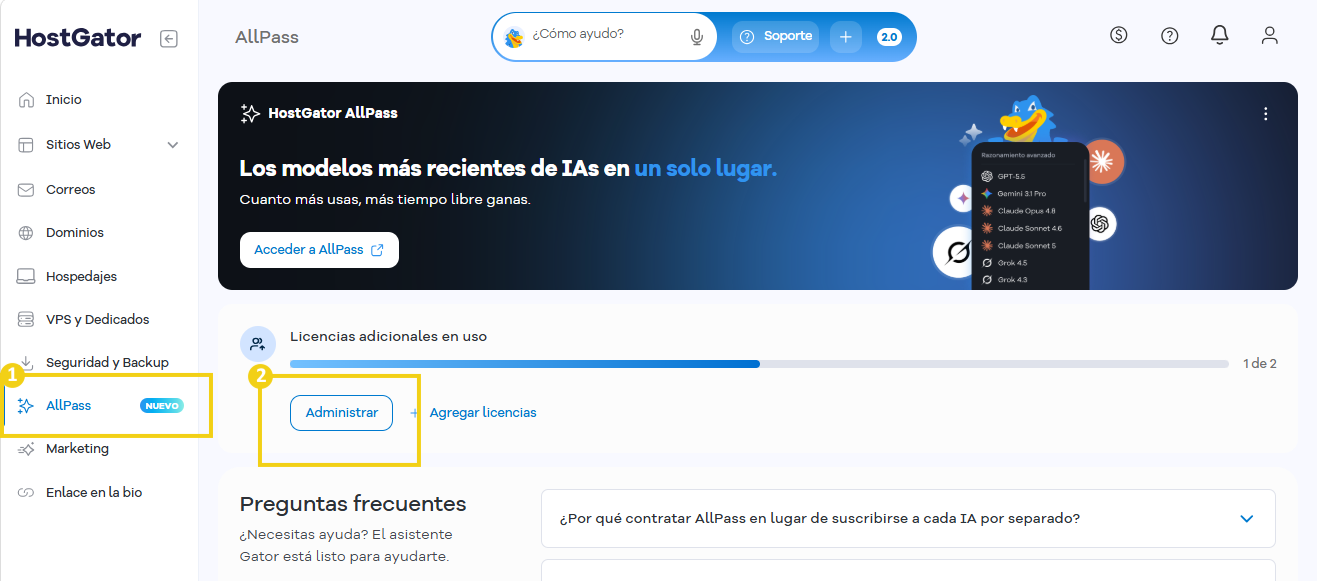Click the Administrar button
Viewport: 1317px width, 581px height.
[341, 413]
